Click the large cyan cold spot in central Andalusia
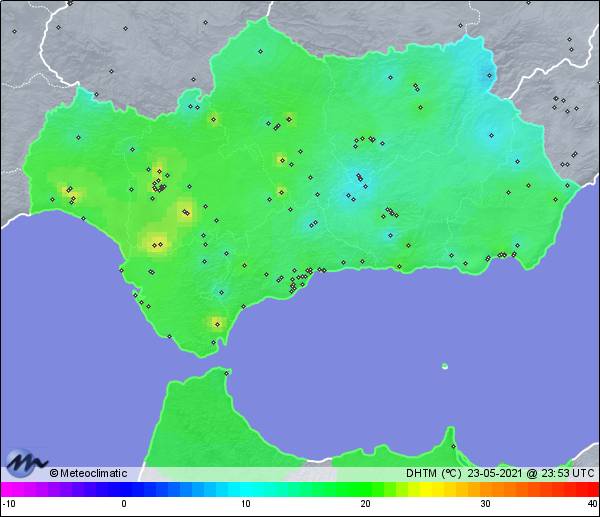 (x=356, y=182)
